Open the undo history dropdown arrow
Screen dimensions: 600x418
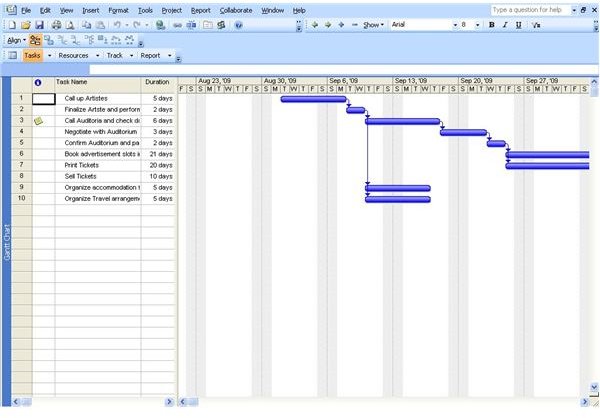pyautogui.click(x=127, y=25)
